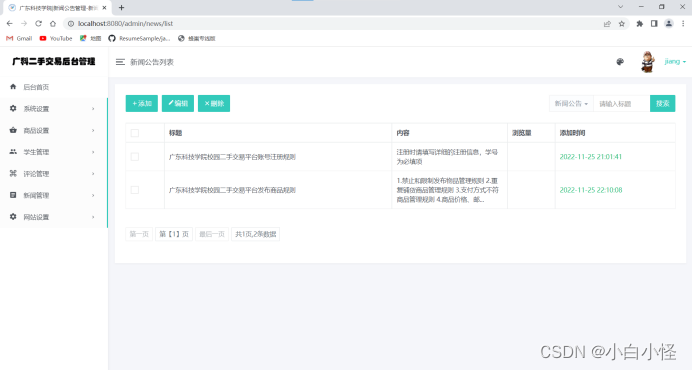692x370 pixels.
Task: Click the 第一页 first page button
Action: [x=139, y=234]
